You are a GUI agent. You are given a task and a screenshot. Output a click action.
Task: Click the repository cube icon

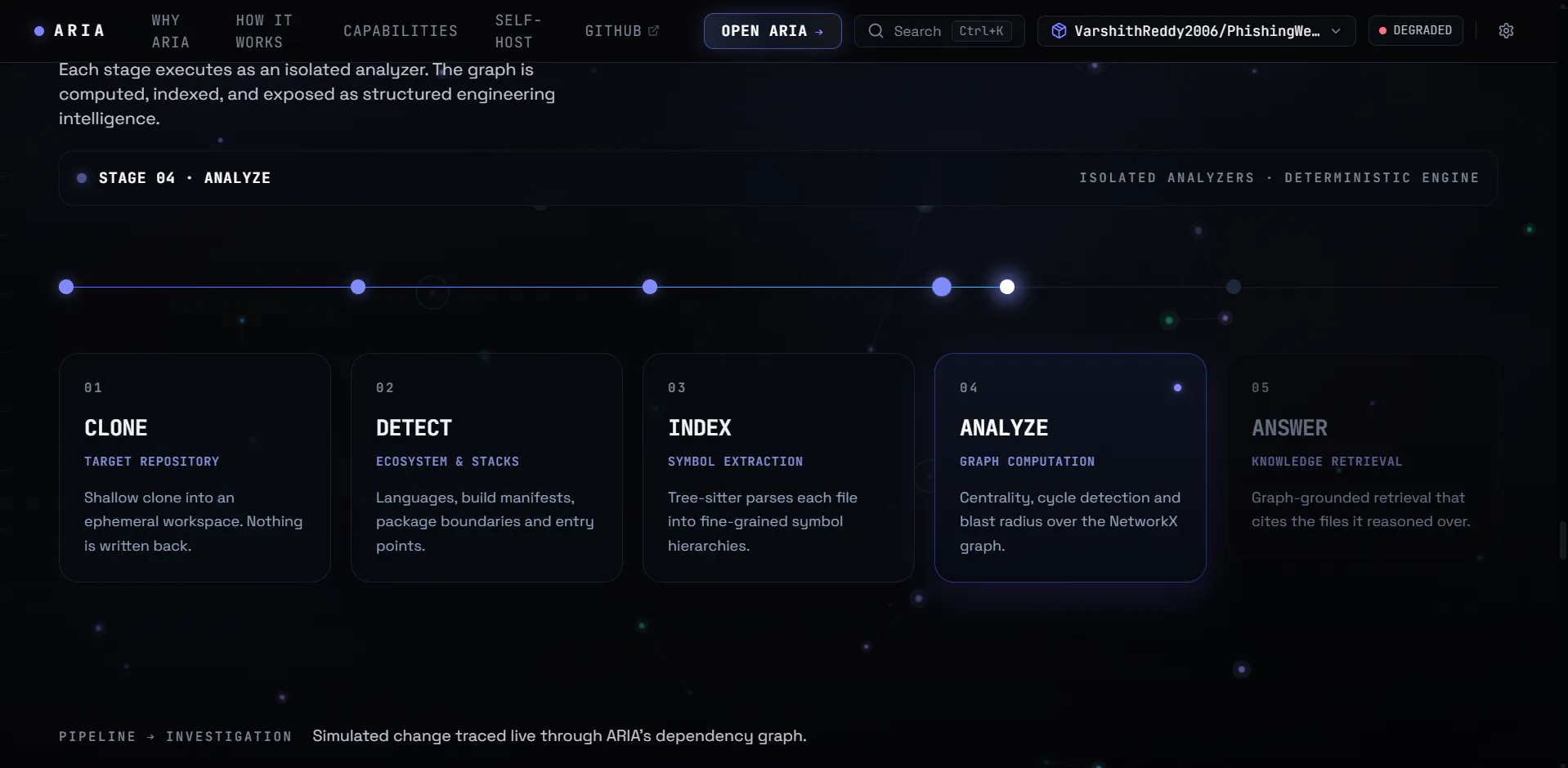pos(1059,31)
